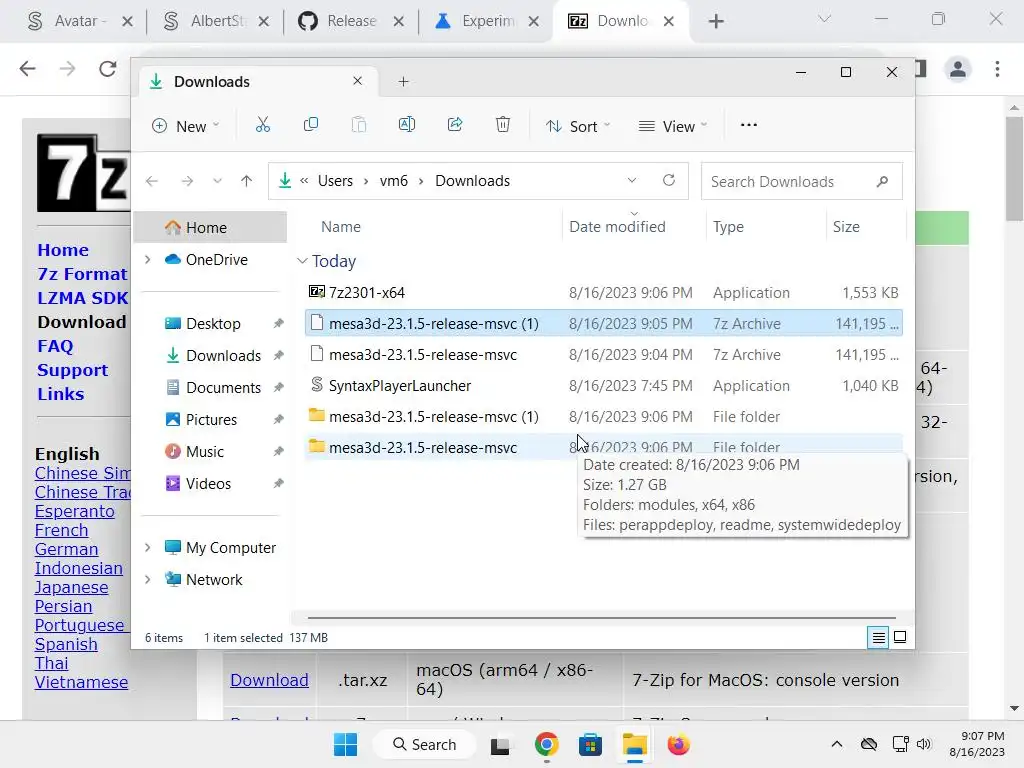This screenshot has height=768, width=1024.
Task: Click the Rename icon in Explorer toolbar
Action: coord(407,125)
